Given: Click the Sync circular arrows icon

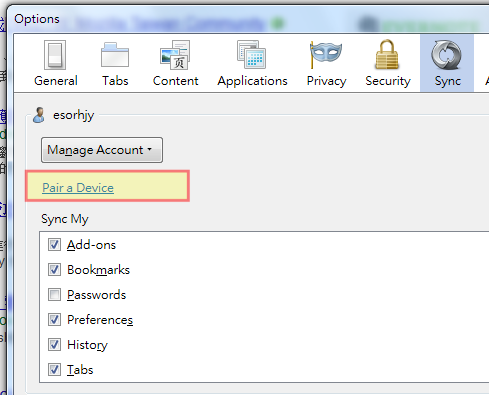Looking at the screenshot, I should [x=446, y=55].
